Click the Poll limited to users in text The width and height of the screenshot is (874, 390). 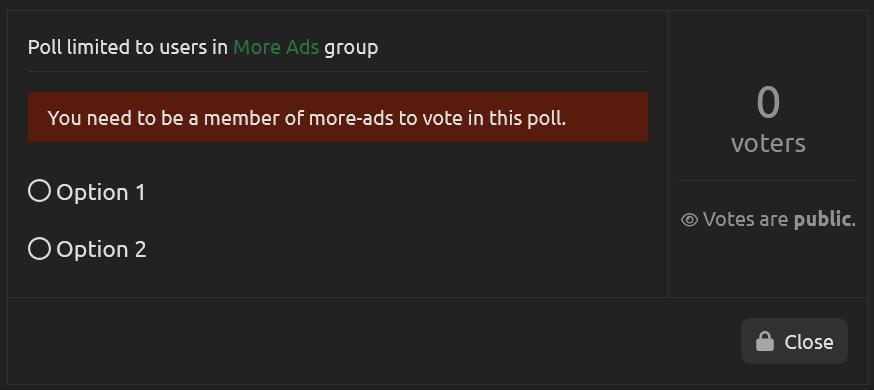point(128,47)
